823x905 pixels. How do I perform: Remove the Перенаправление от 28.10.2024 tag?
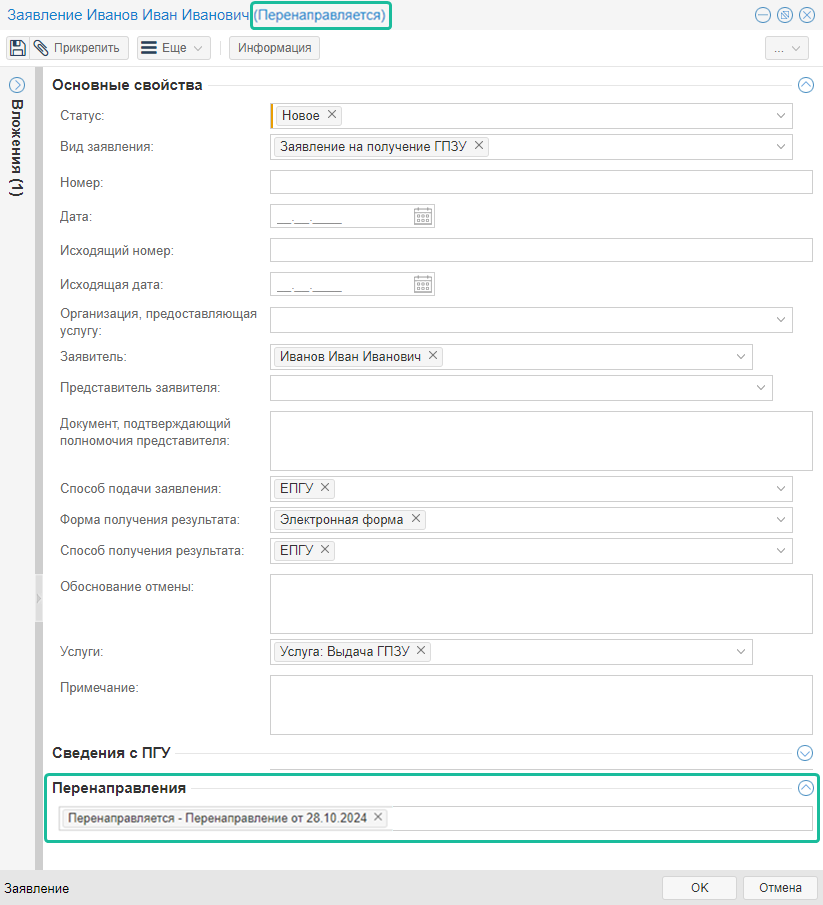tap(378, 817)
